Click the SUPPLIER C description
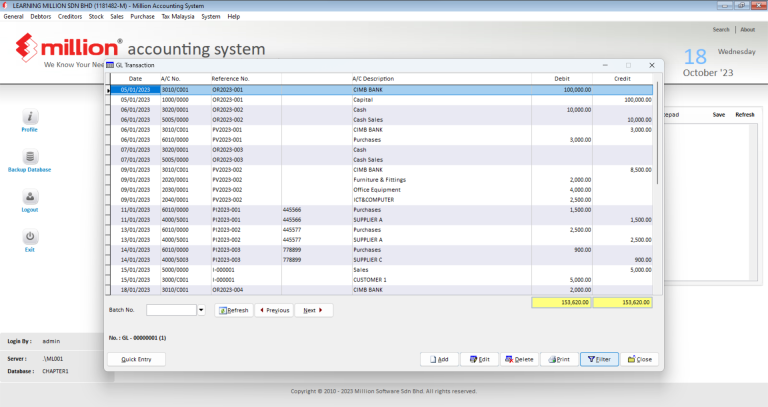Image resolution: width=768 pixels, height=407 pixels. (368, 260)
